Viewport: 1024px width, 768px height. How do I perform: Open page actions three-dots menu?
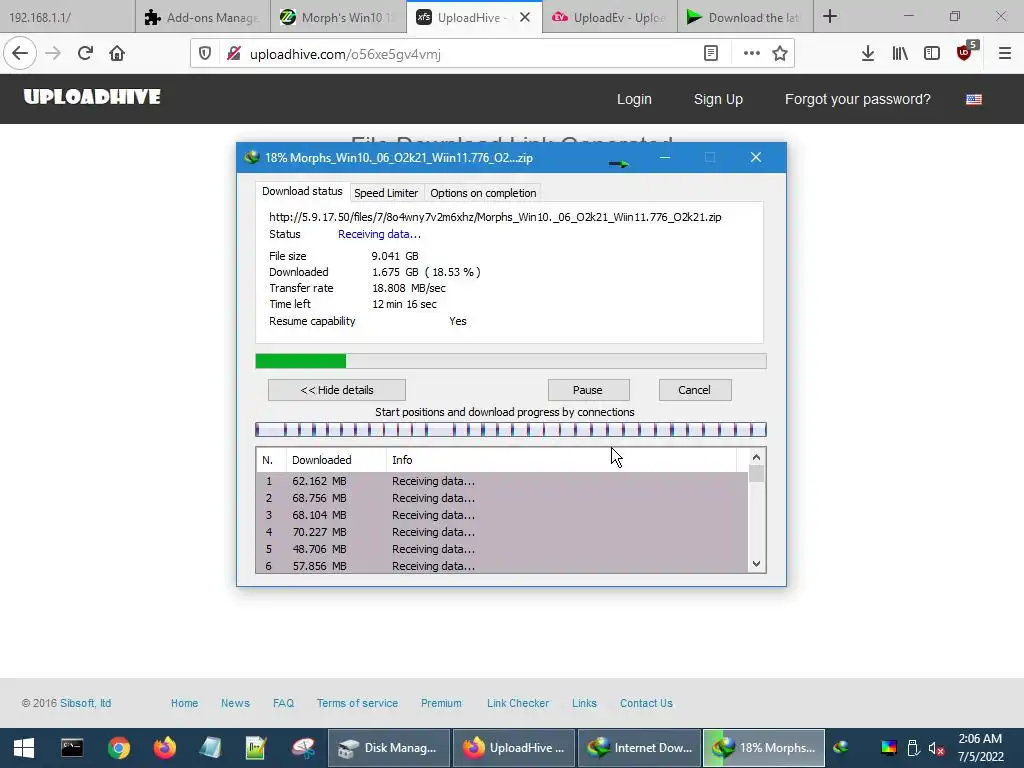752,54
